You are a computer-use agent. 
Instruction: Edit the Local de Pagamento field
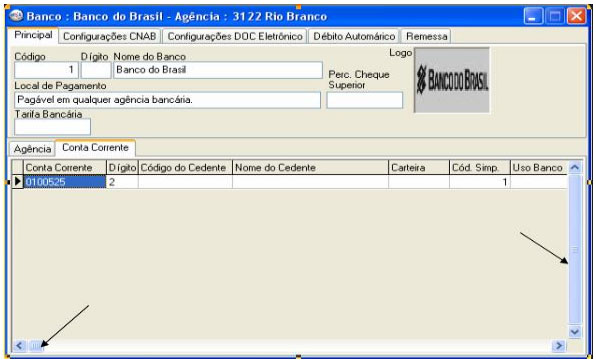coord(168,100)
